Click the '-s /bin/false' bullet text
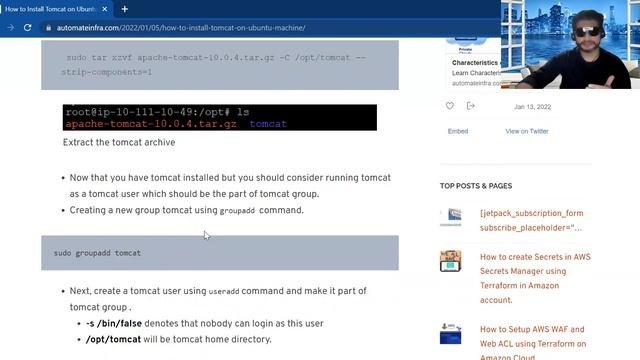640x360 pixels. pyautogui.click(x=204, y=323)
